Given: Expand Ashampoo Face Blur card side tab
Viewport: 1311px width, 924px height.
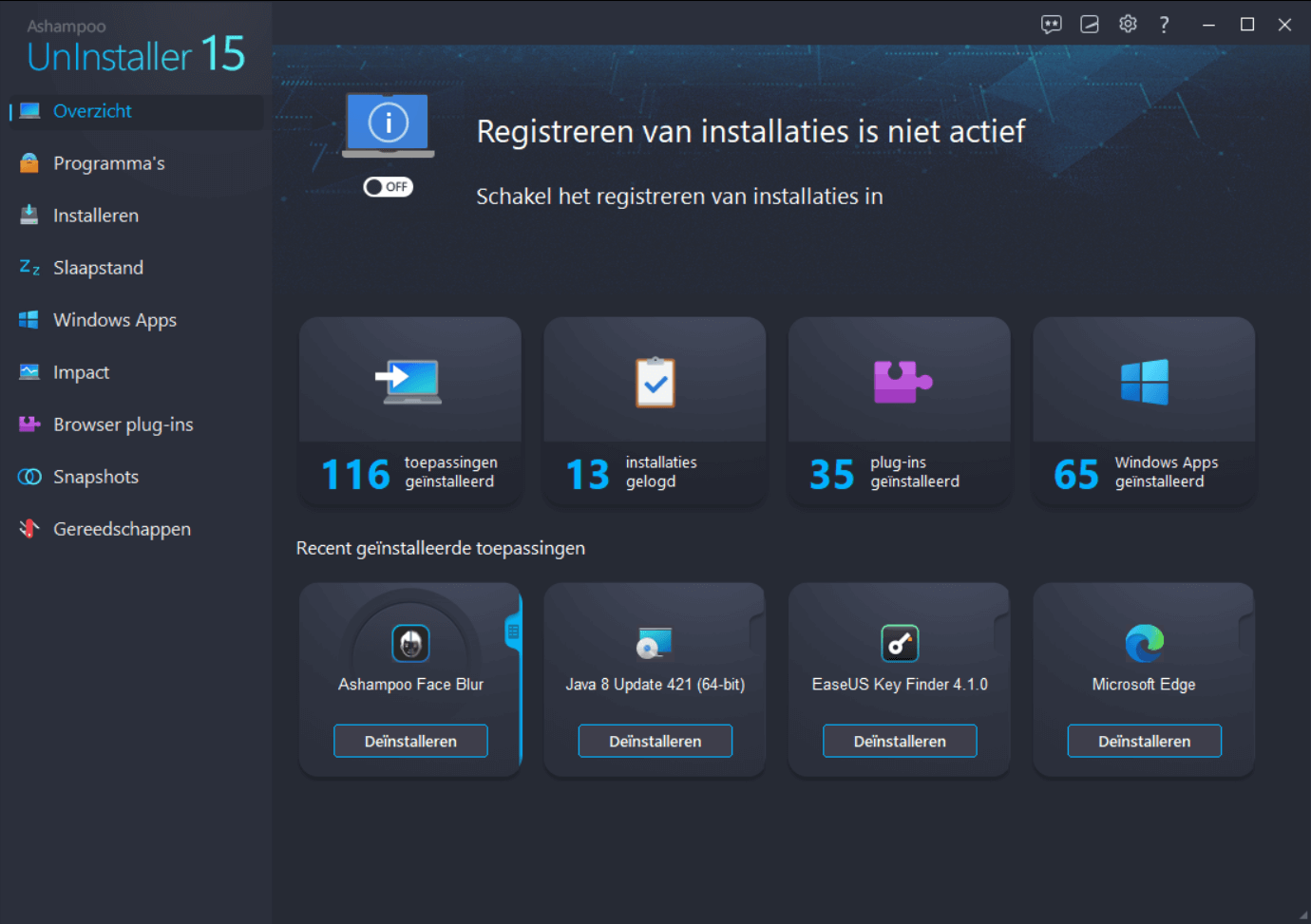Looking at the screenshot, I should (513, 632).
